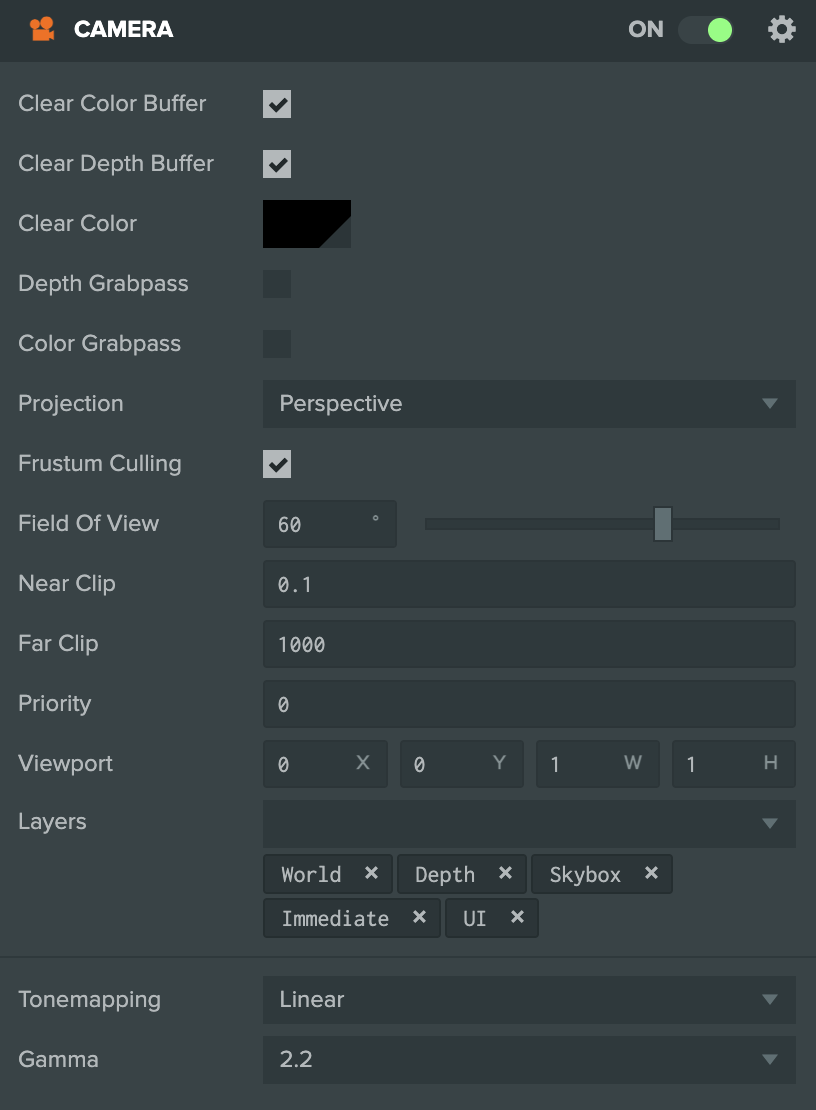Click the orange camera component icon
This screenshot has height=1110, width=816.
[42, 29]
